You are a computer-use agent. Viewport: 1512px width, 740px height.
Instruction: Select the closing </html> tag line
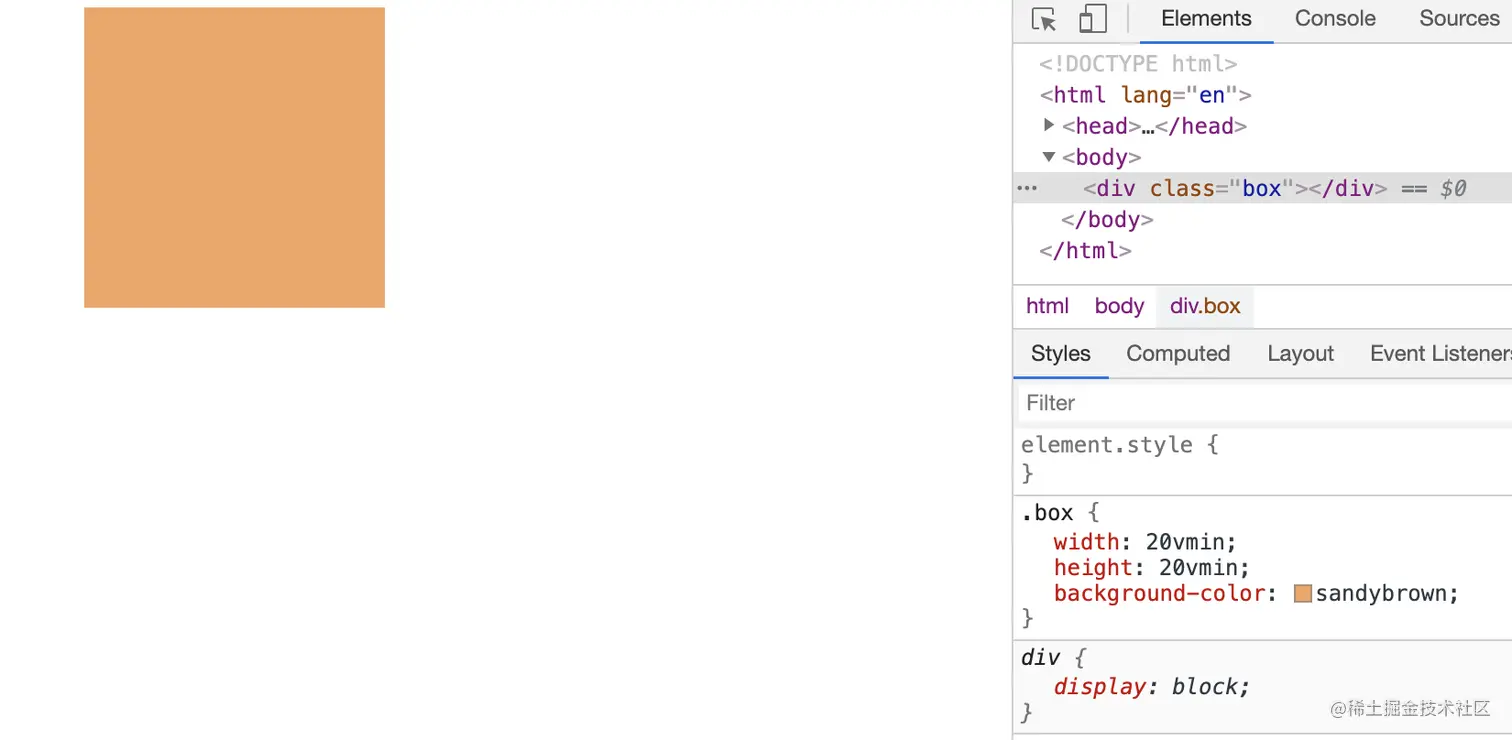tap(1085, 251)
